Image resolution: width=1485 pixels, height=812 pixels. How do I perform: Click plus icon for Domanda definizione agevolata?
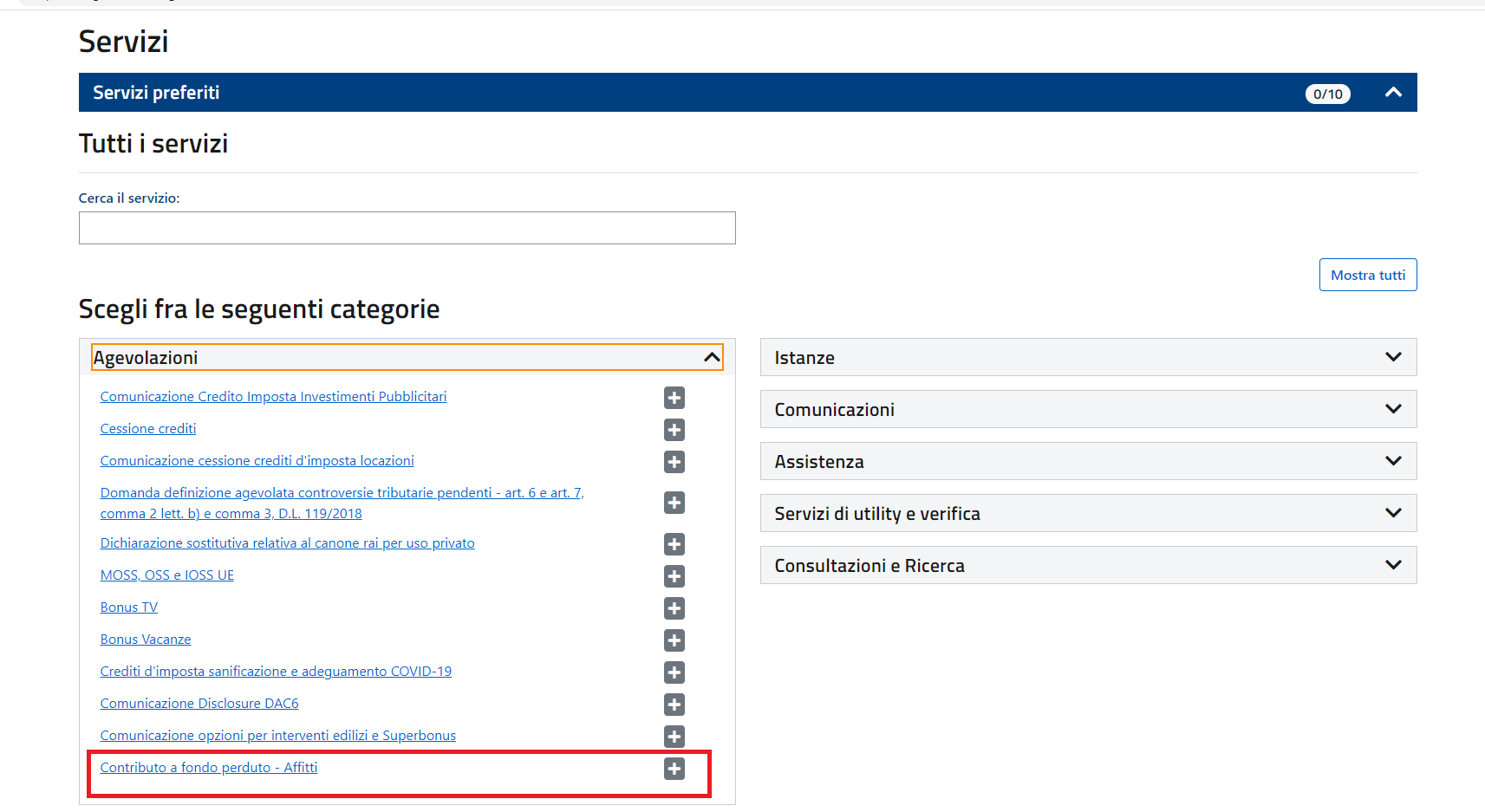674,503
